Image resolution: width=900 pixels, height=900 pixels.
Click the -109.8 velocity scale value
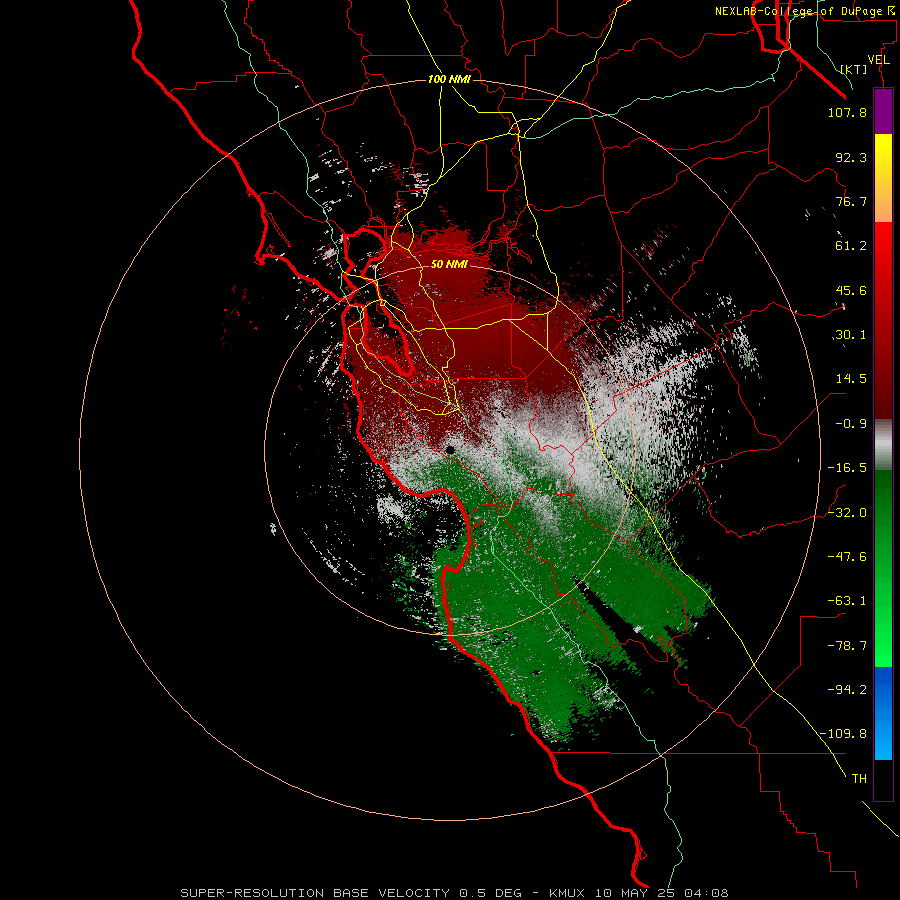coord(843,734)
